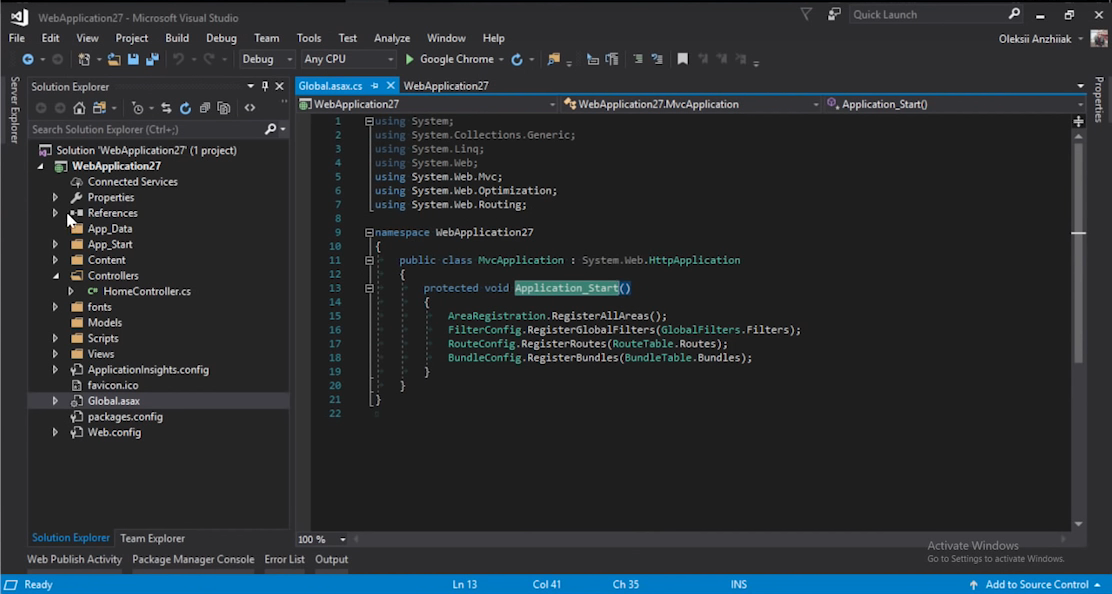
Task: Click the Home icon in Solution Explorer
Action: pos(79,108)
